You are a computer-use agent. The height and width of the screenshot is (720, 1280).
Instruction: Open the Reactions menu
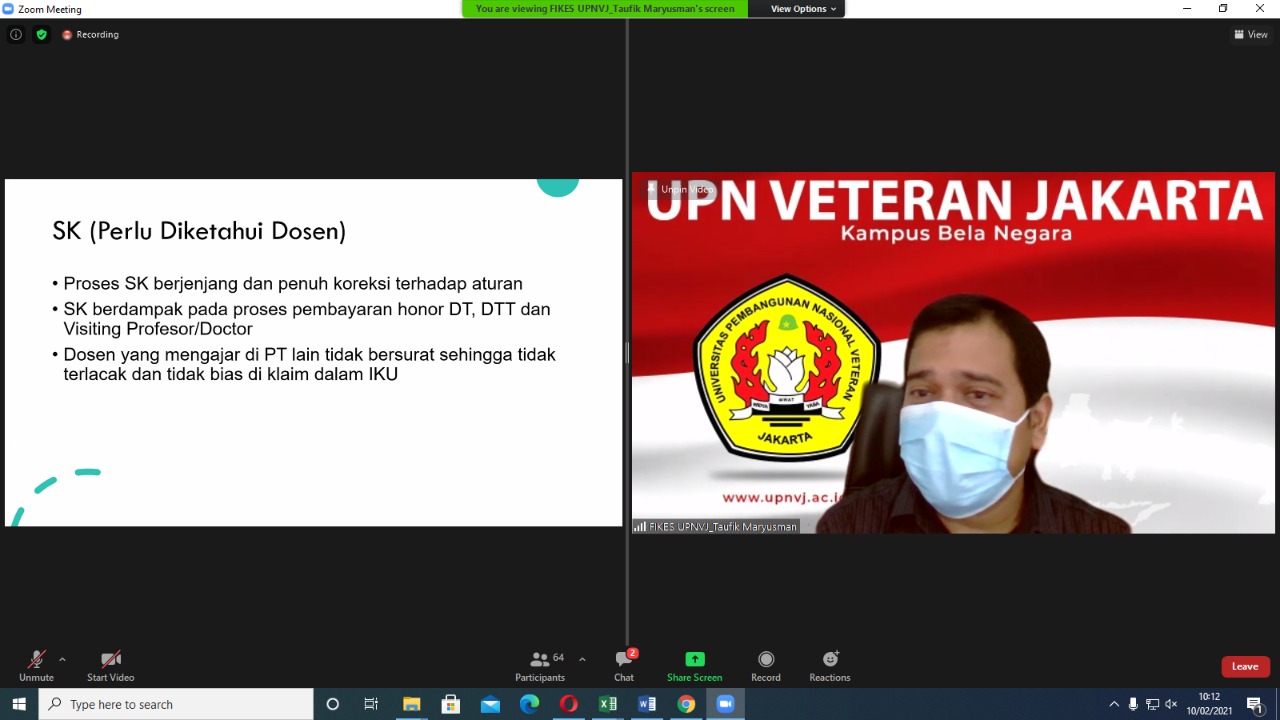[829, 666]
